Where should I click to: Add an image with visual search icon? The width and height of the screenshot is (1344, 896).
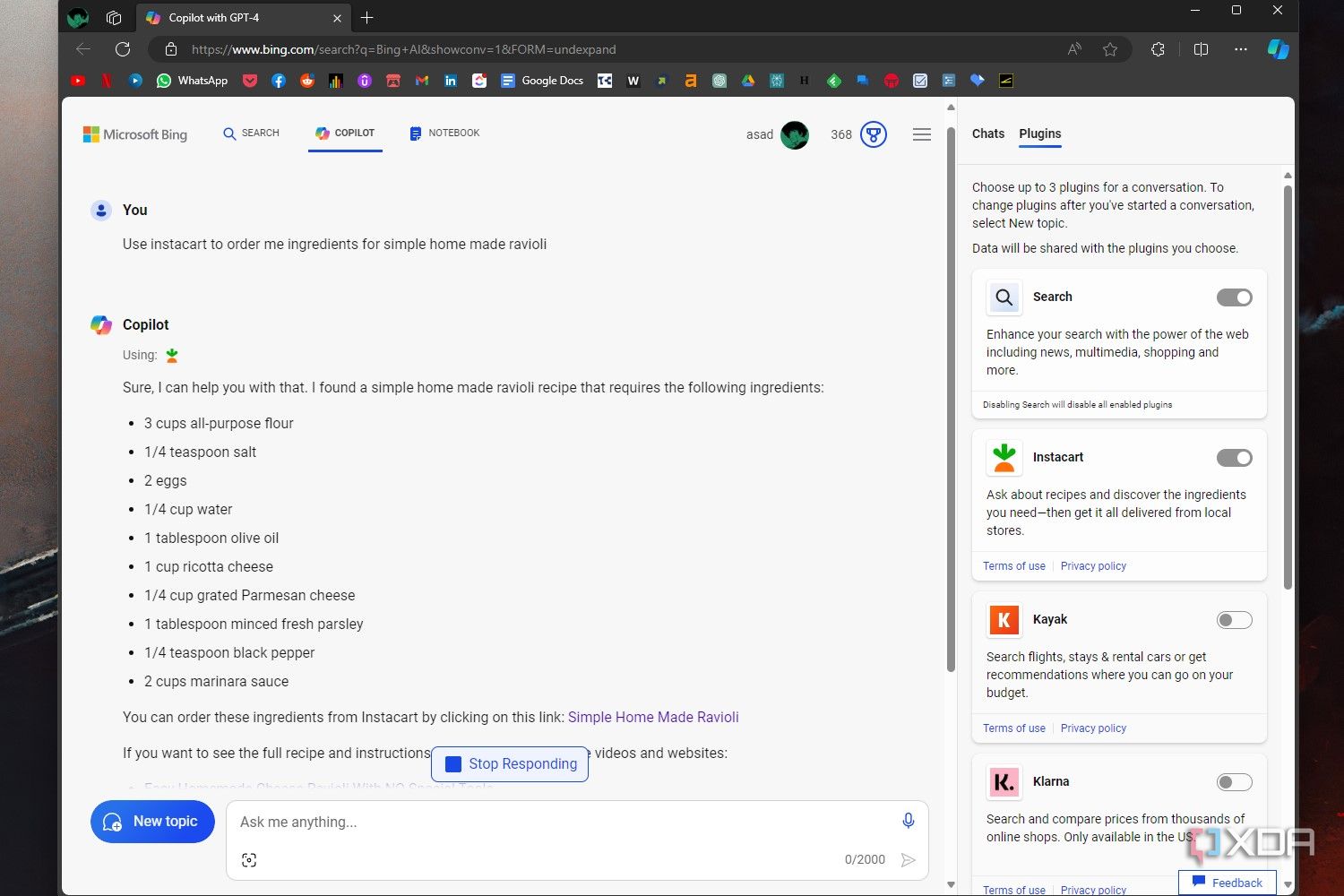pos(249,860)
